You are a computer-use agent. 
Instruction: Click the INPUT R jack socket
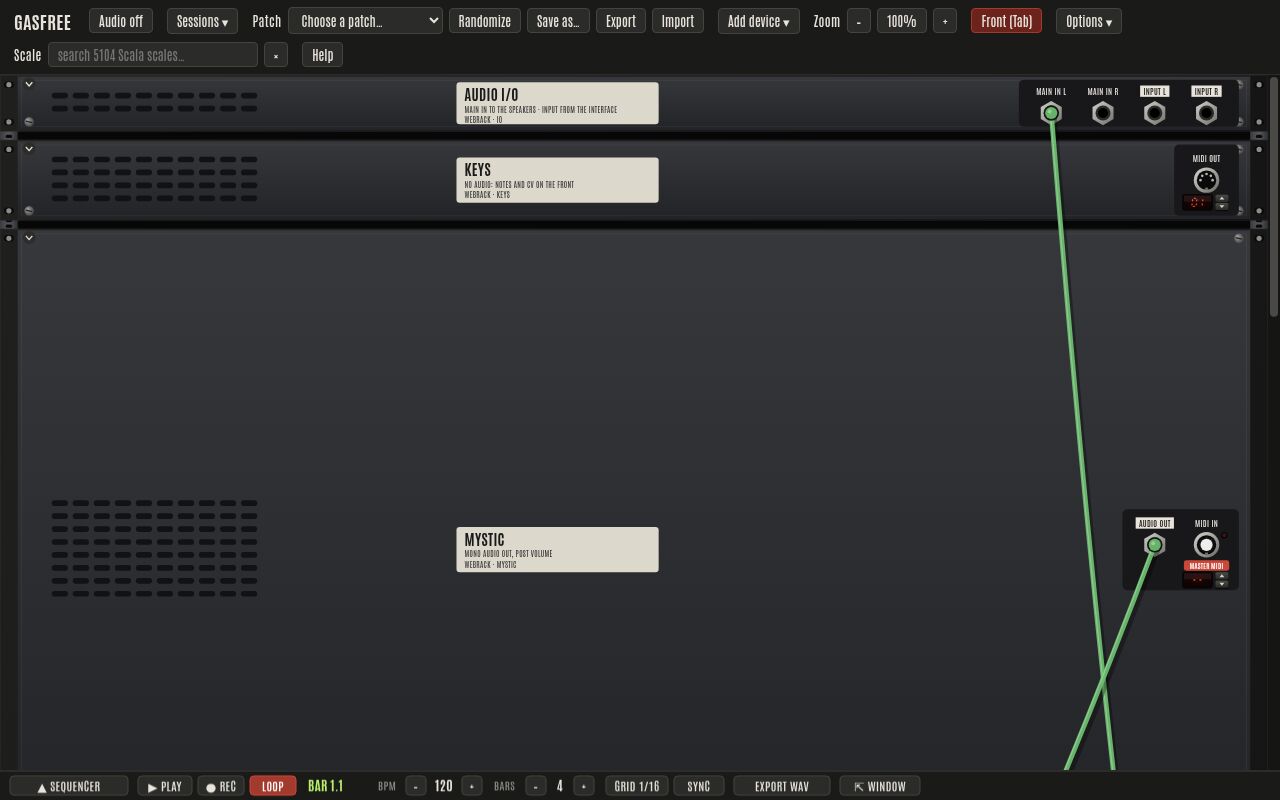(1207, 113)
